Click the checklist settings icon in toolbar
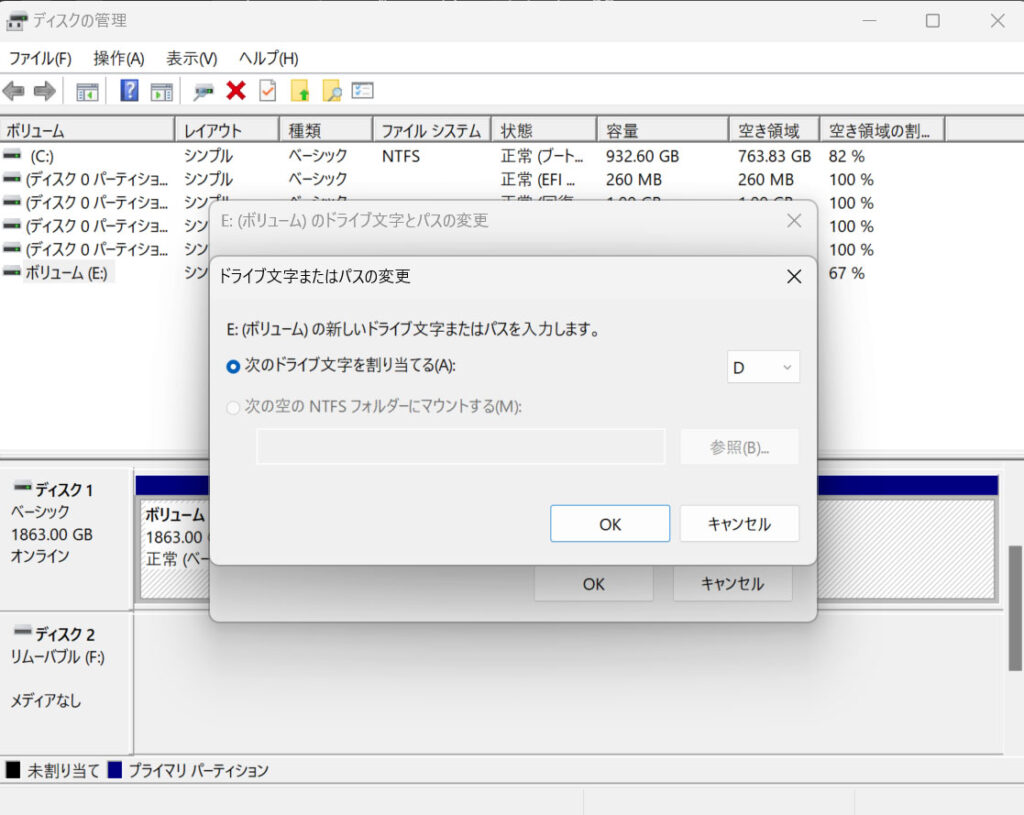The height and width of the screenshot is (815, 1024). [x=362, y=91]
